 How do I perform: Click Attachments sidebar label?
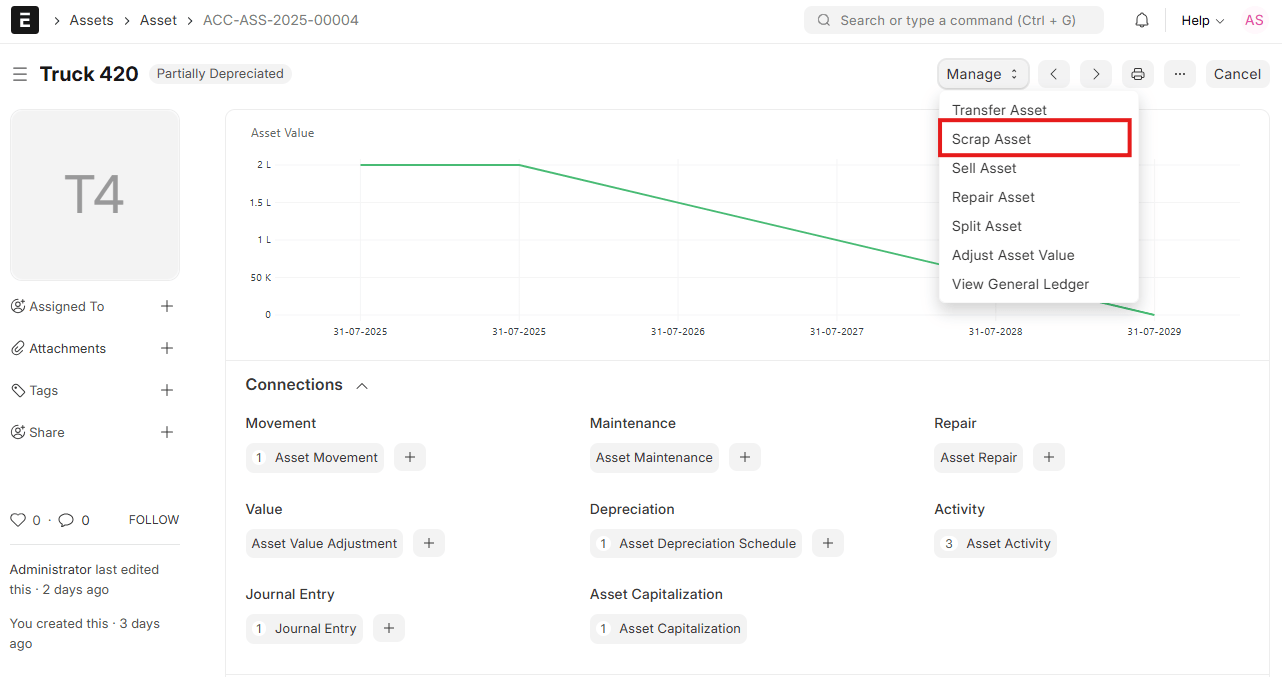click(67, 348)
